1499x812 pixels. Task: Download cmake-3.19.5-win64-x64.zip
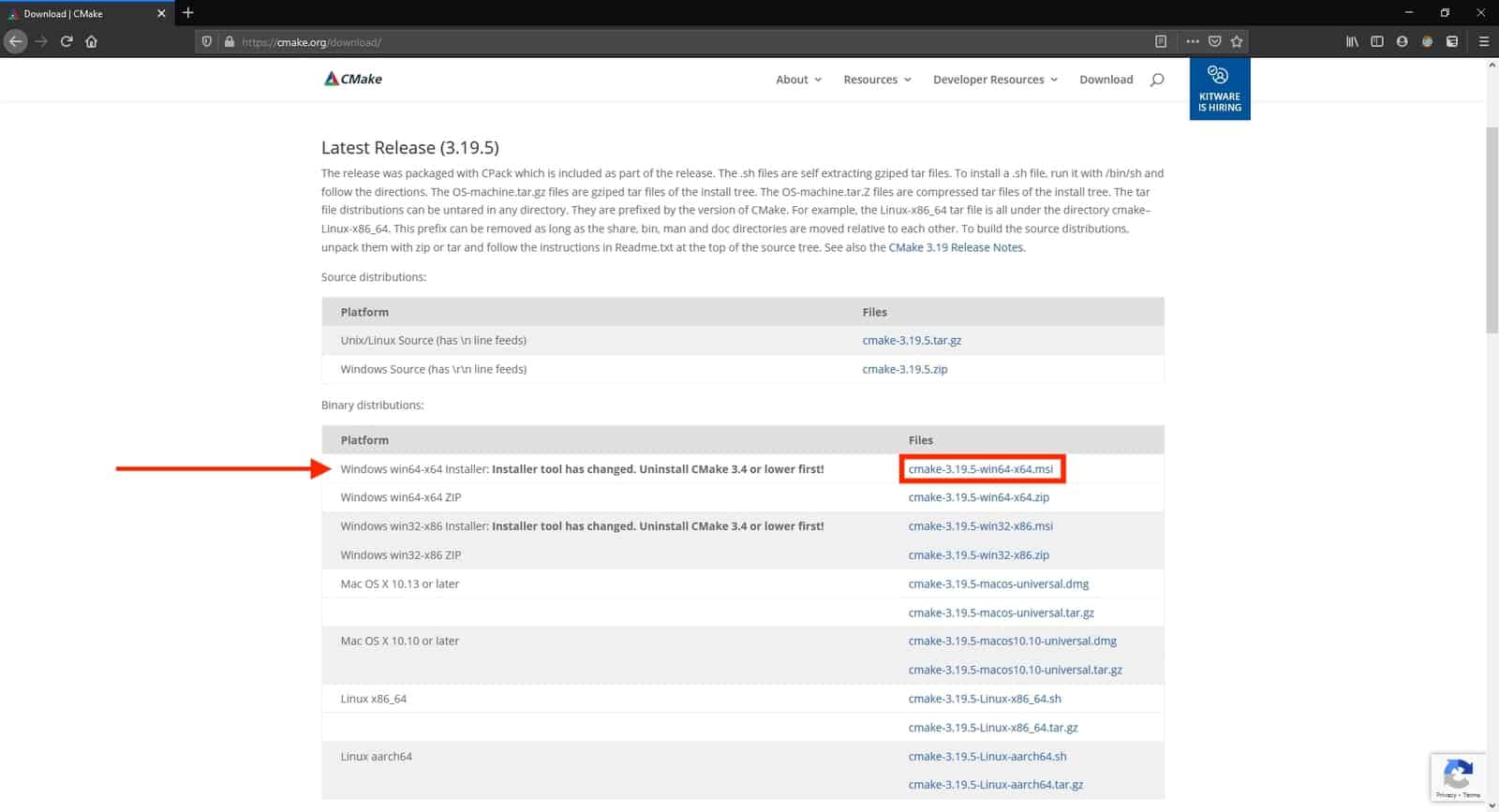pos(979,497)
